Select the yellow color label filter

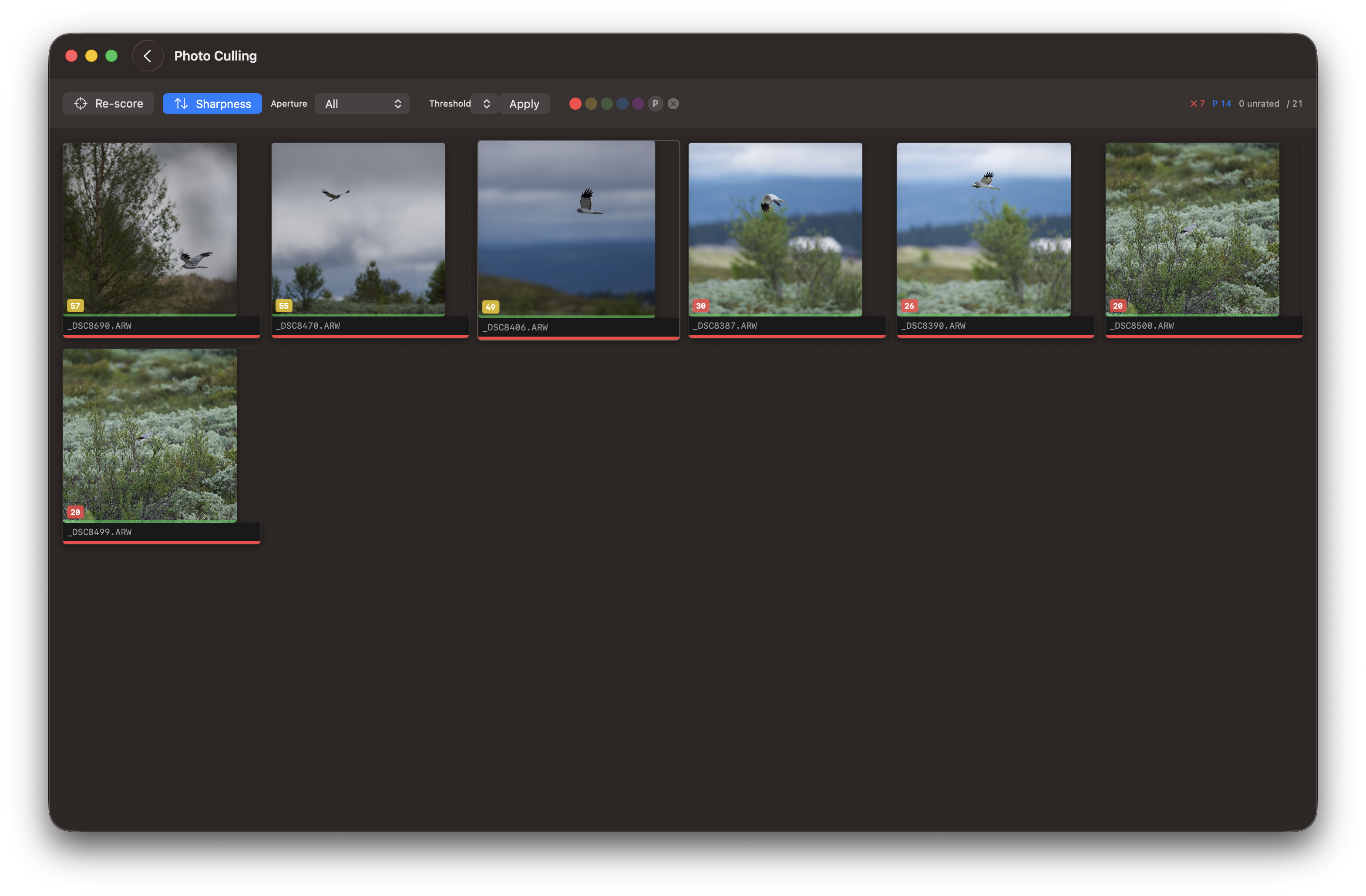coord(591,103)
